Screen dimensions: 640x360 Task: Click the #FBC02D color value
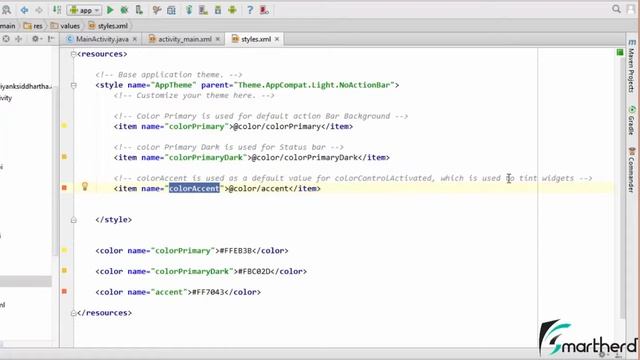tap(254, 271)
